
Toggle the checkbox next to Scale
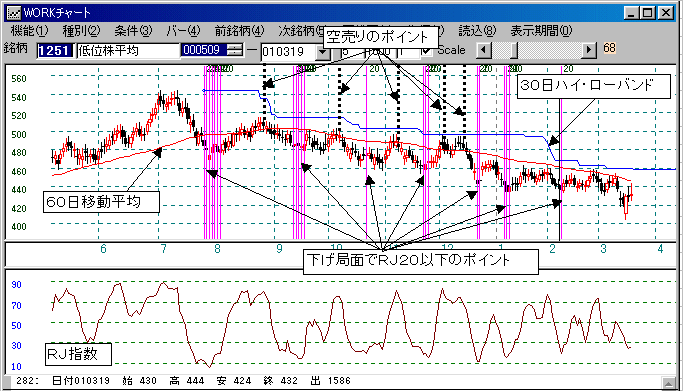click(x=426, y=51)
